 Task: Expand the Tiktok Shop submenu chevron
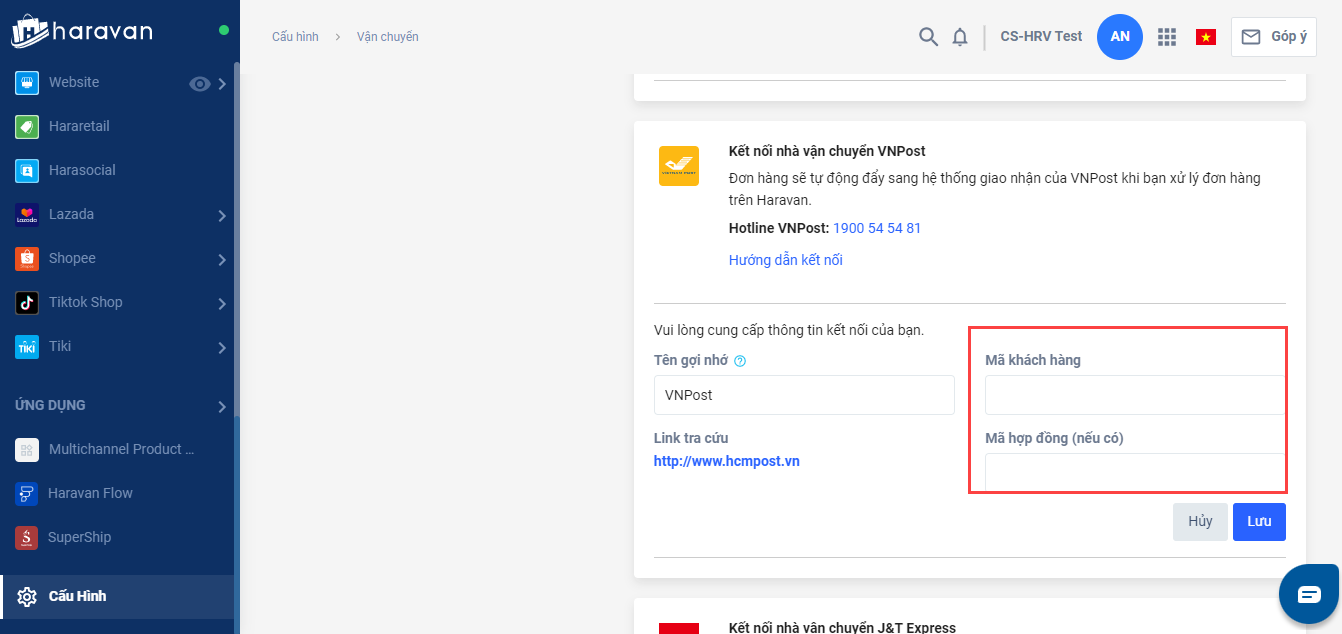tap(222, 304)
